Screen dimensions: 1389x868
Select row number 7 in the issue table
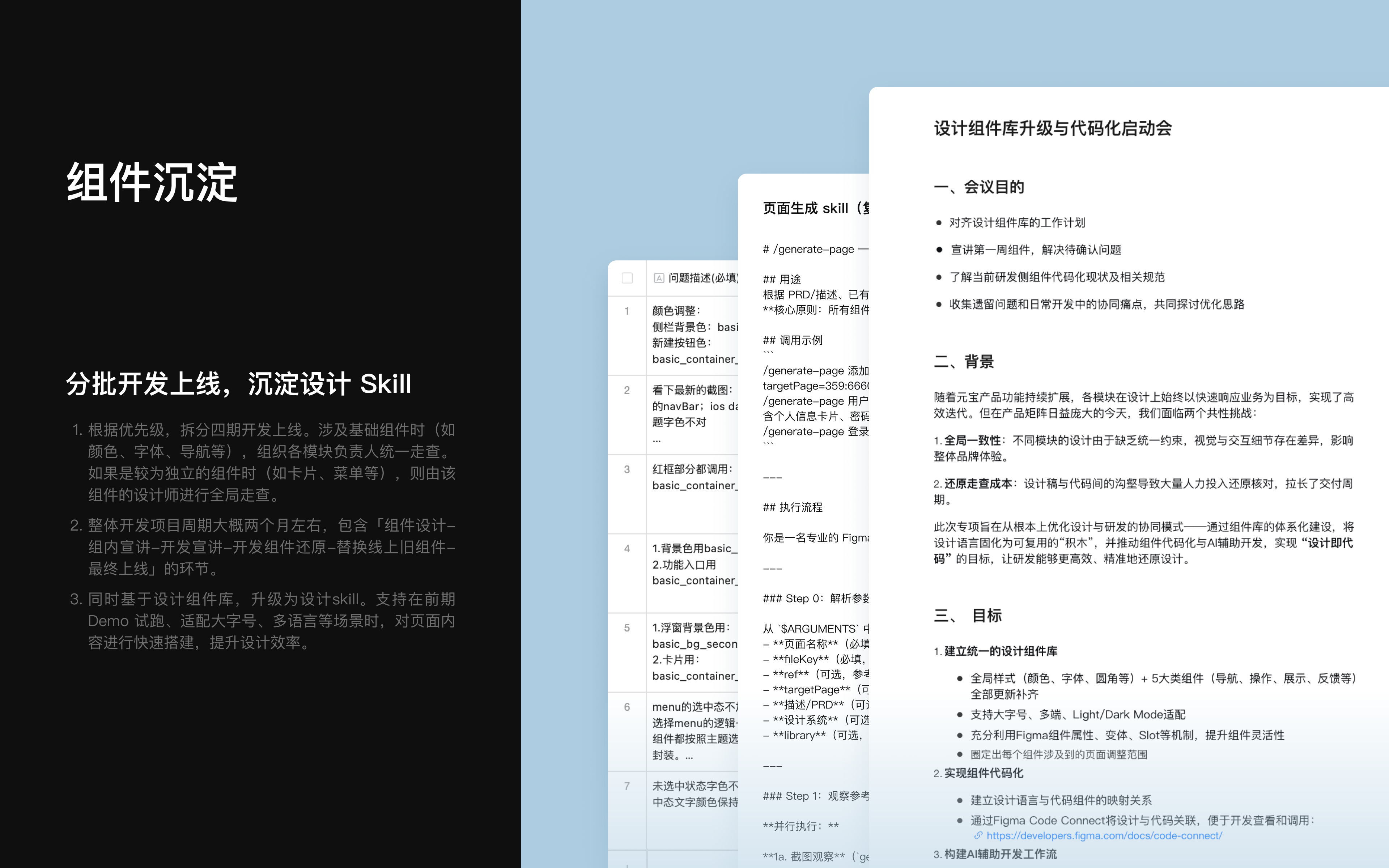tap(627, 786)
